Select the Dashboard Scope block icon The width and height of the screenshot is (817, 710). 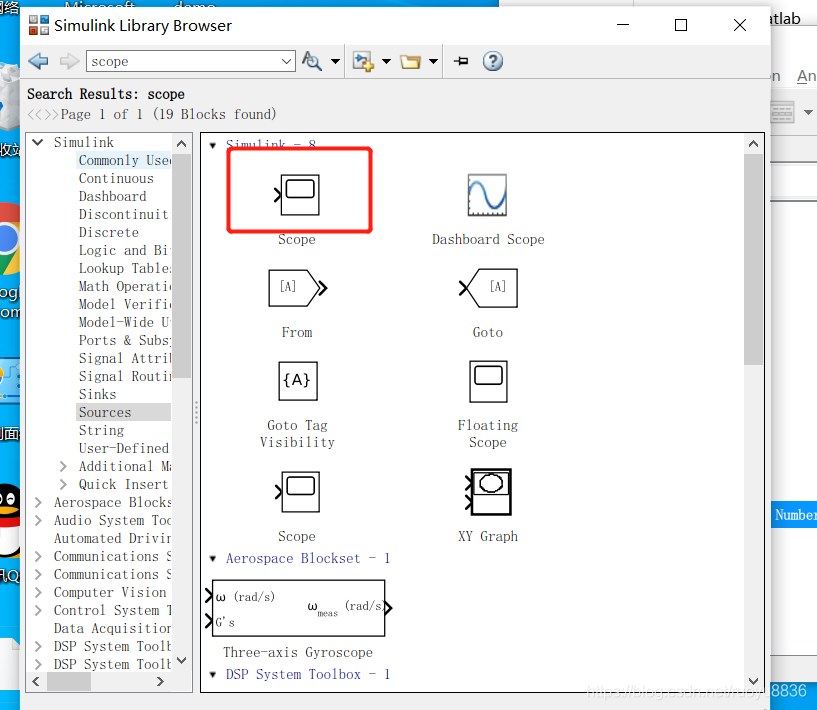click(x=487, y=195)
